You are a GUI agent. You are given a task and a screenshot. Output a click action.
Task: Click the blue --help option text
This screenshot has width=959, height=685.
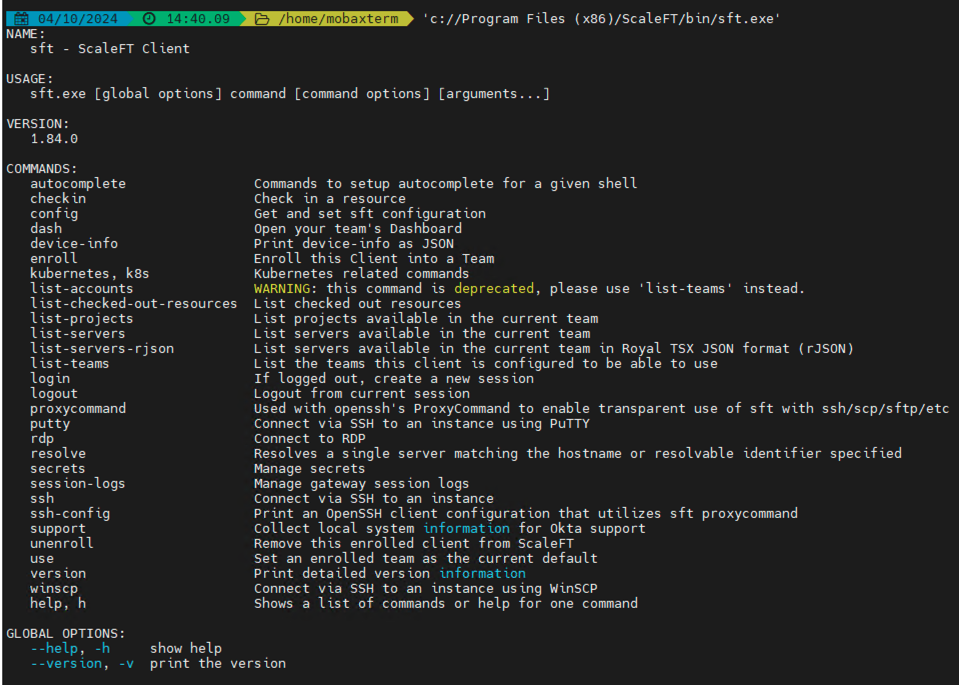tap(66, 648)
